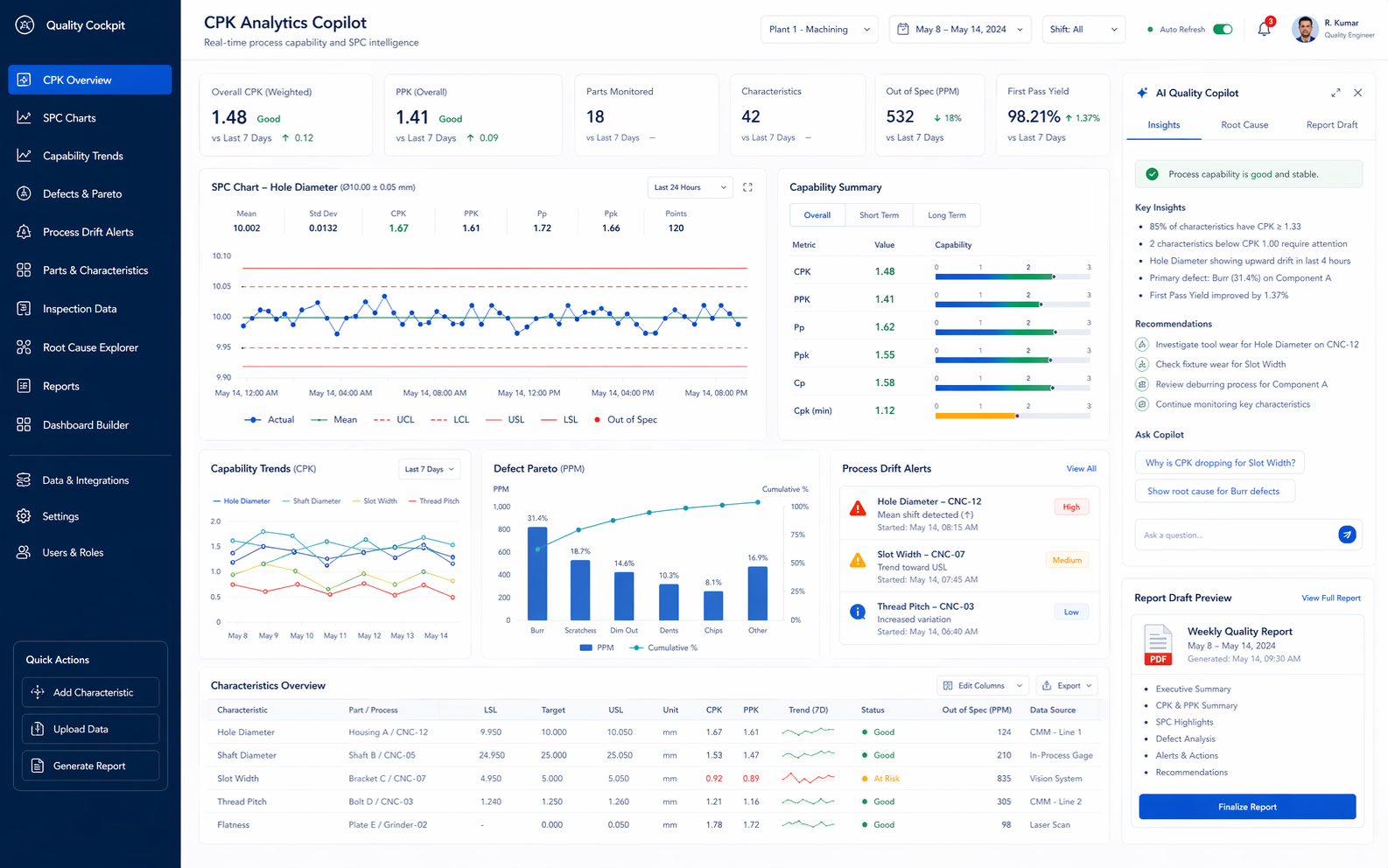Close the AI Quality Copilot panel
Viewport: 1388px width, 868px height.
pyautogui.click(x=1357, y=93)
